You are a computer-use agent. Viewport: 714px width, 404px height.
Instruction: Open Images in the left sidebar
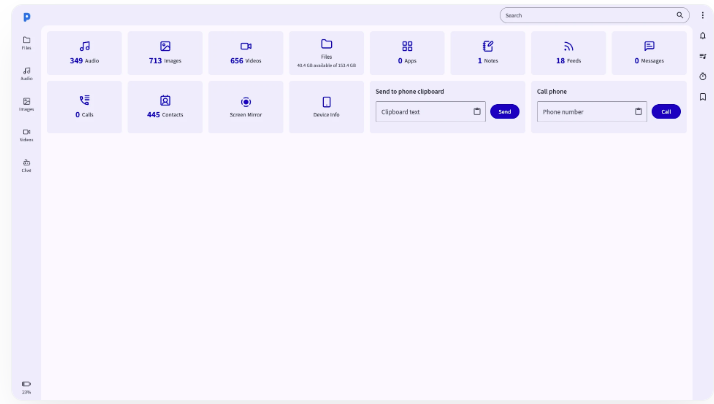(26, 104)
